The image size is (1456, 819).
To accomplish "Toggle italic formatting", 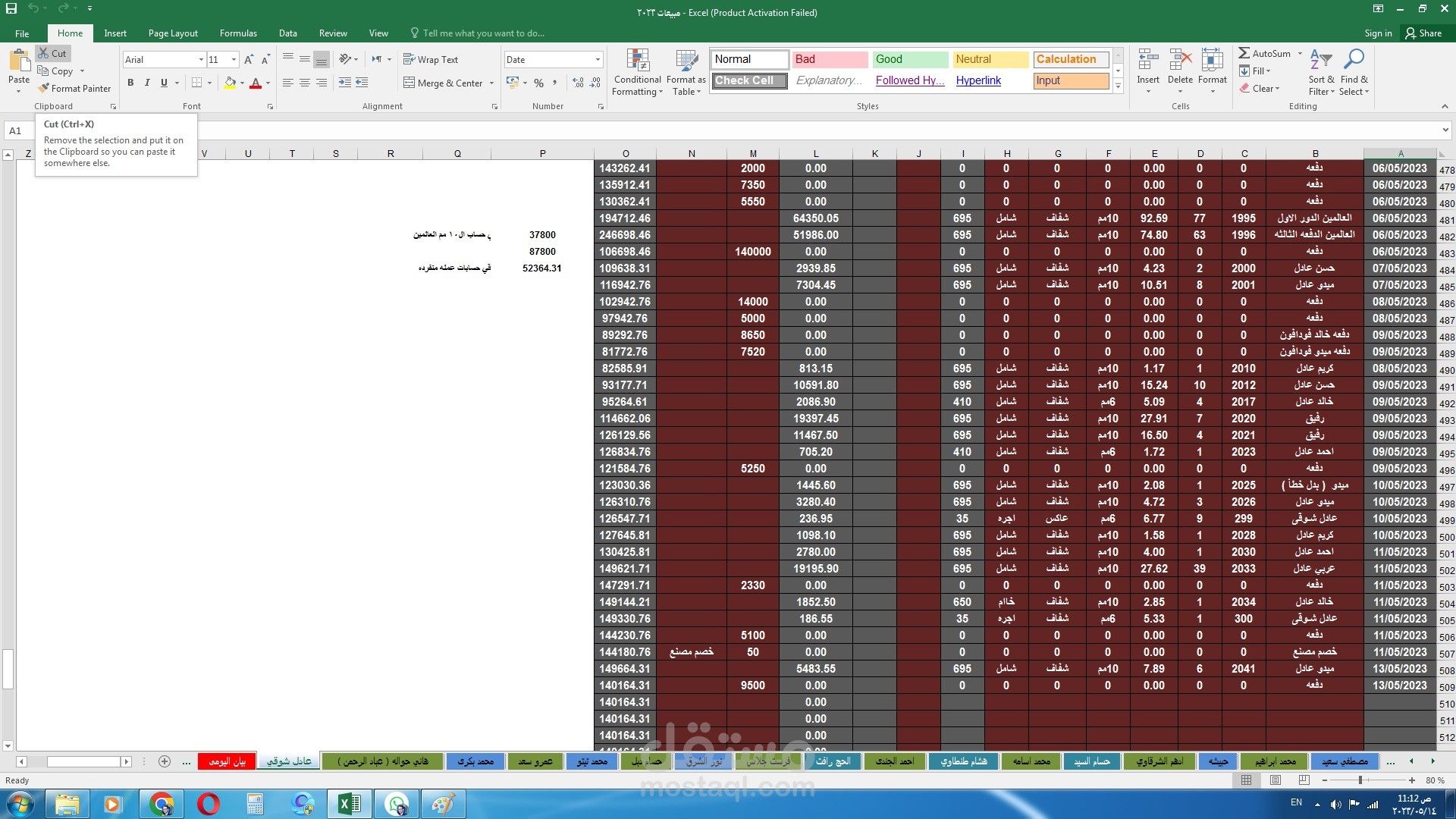I will [147, 83].
